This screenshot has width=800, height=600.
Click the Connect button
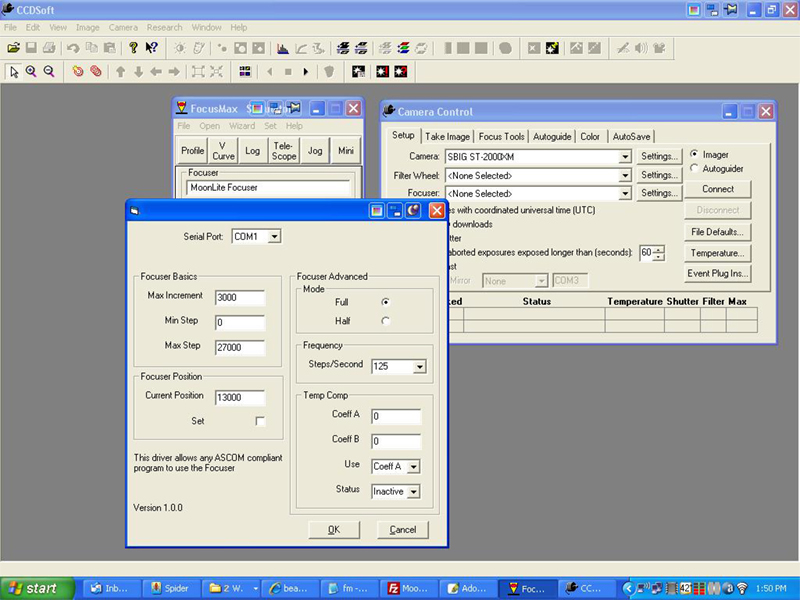(718, 189)
